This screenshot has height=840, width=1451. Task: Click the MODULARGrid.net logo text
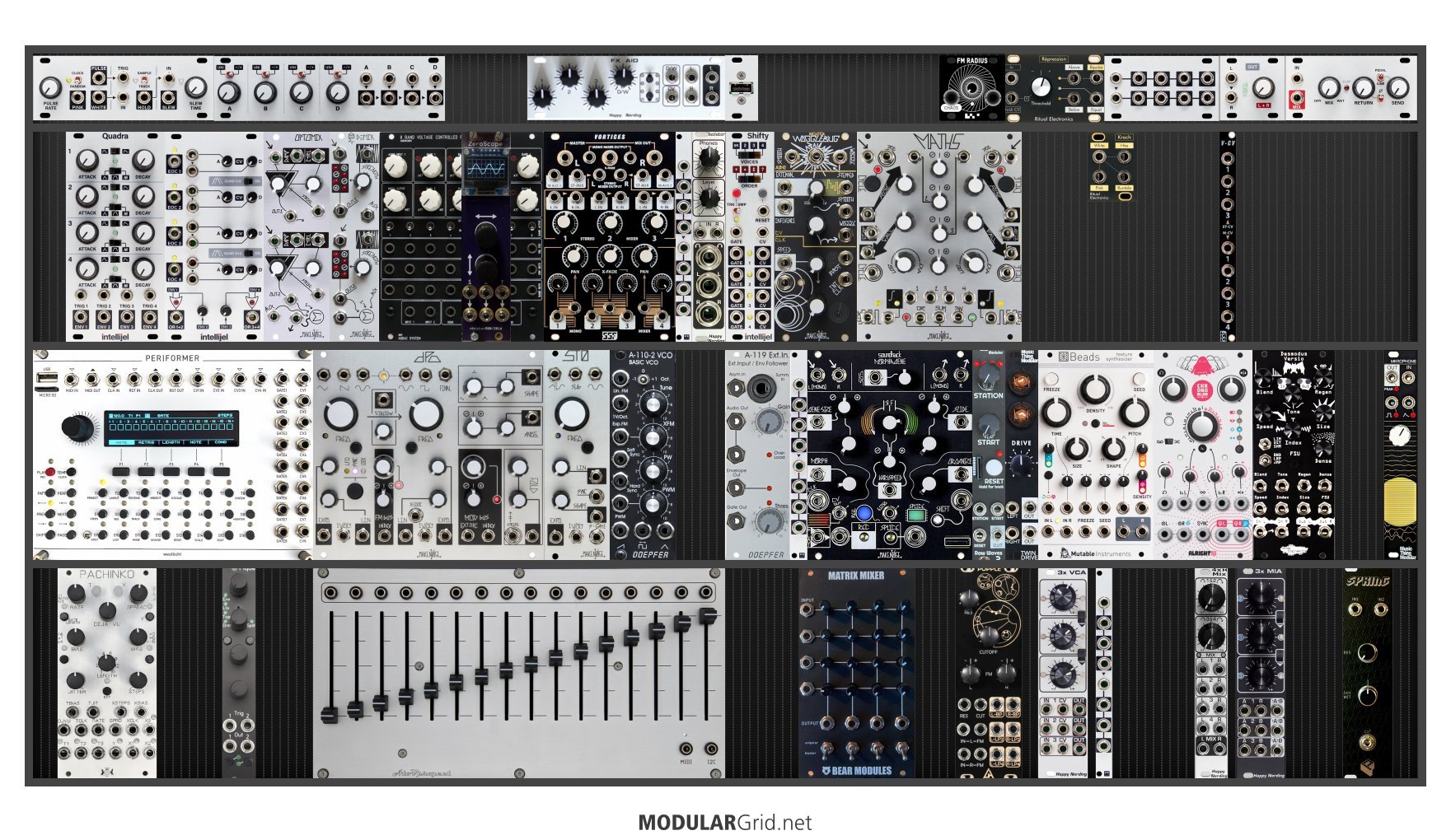724,823
